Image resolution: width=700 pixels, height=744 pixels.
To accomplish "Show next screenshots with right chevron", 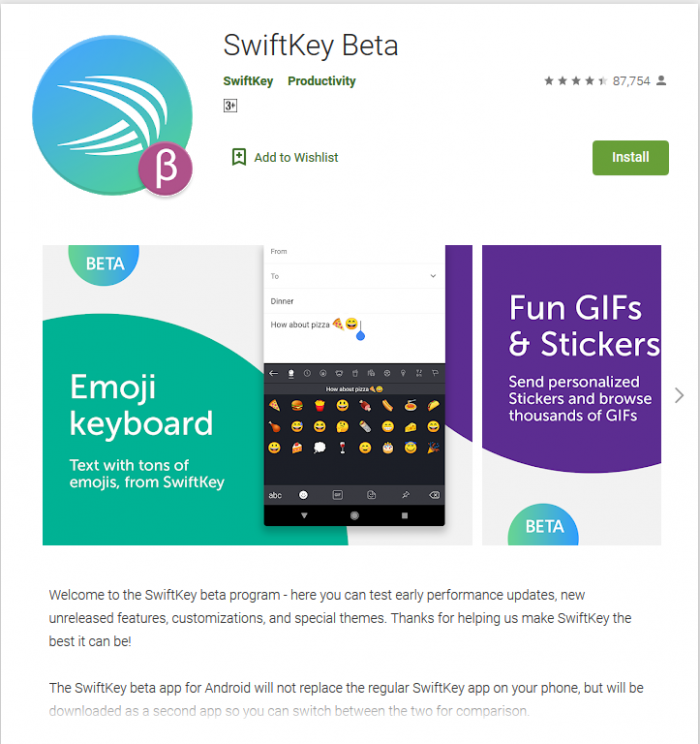I will [x=680, y=395].
